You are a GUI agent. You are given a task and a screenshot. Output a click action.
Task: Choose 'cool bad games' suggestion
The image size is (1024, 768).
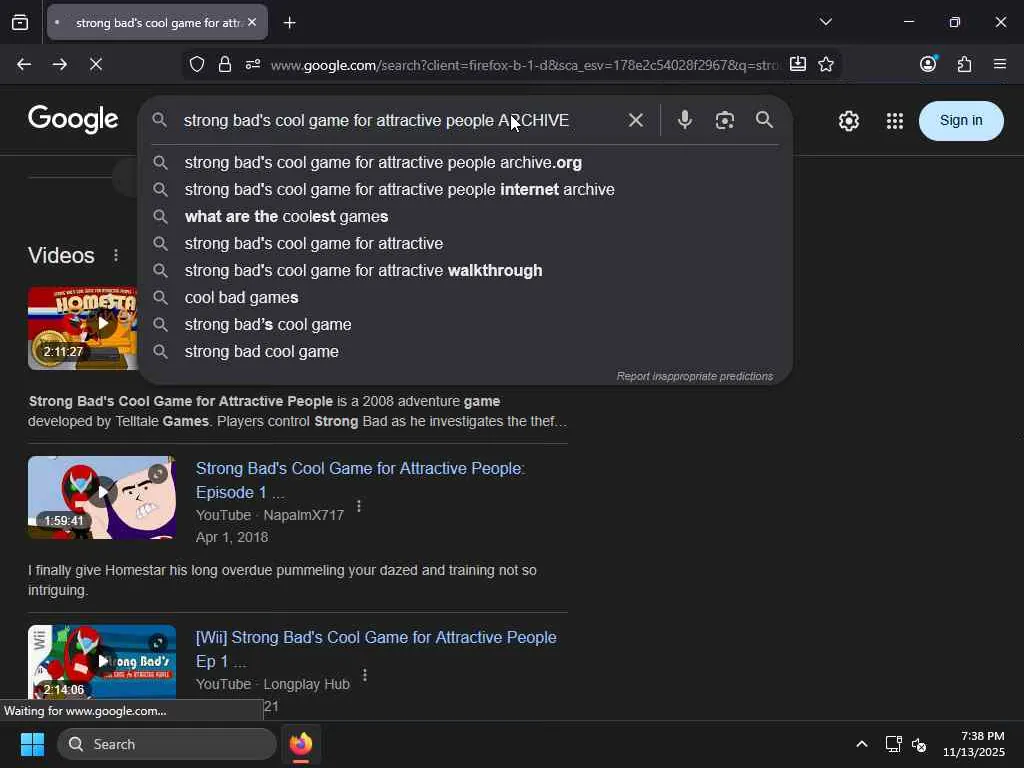pos(465,297)
